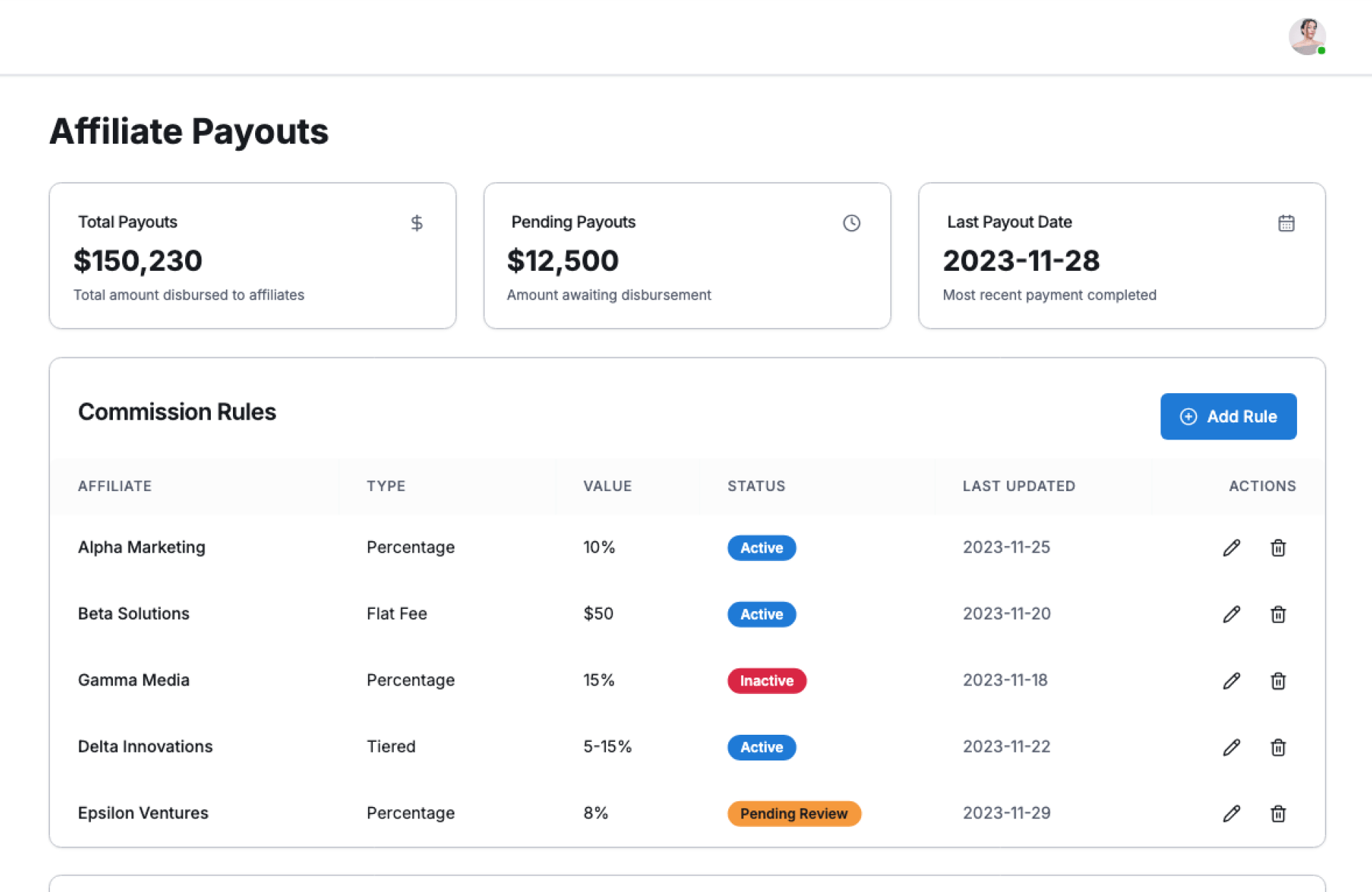Delete the Alpha Marketing commission rule
The height and width of the screenshot is (892, 1372).
[1278, 547]
